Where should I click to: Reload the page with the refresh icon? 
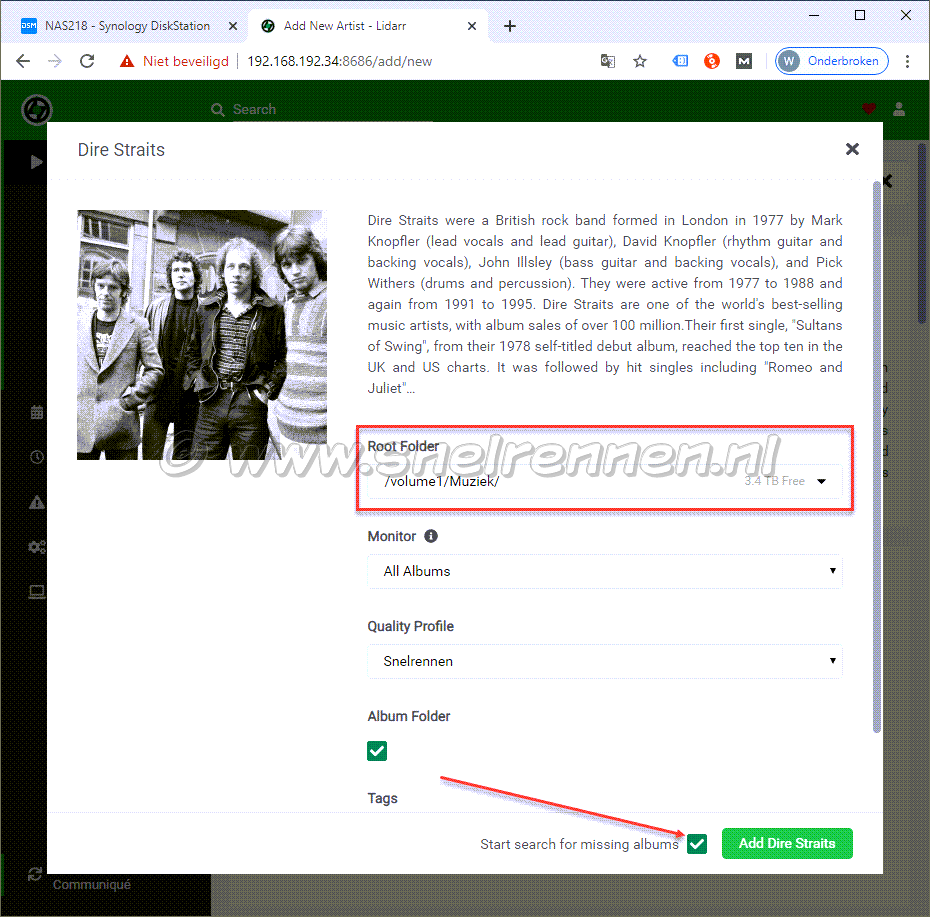pos(87,61)
